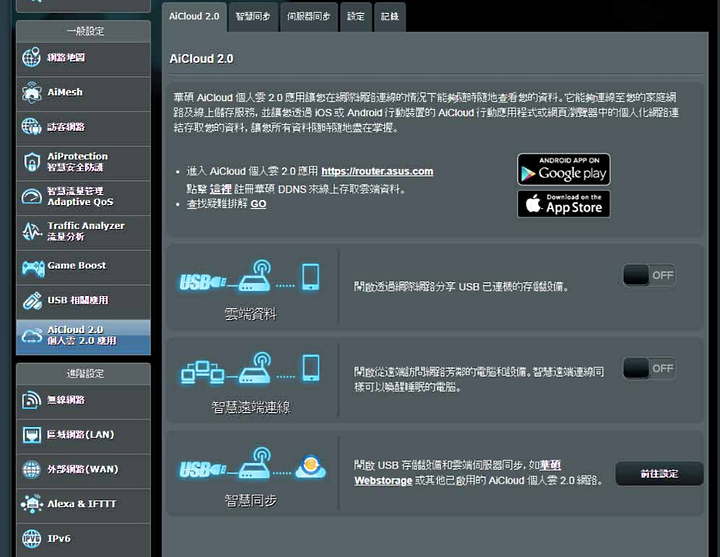Open the 伺服器同步 tab
Viewport: 720px width, 557px height.
tap(309, 17)
